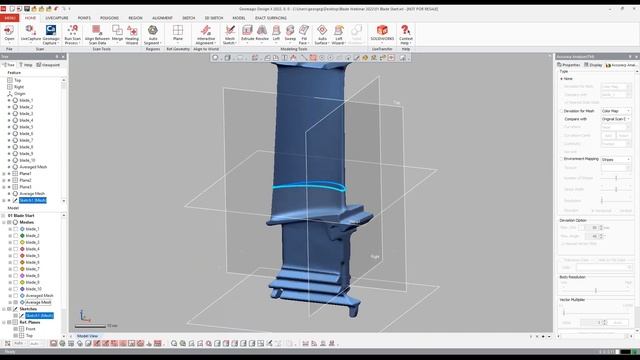Open the Loft Wizard
Image resolution: width=640 pixels, height=360 pixels.
coord(338,34)
